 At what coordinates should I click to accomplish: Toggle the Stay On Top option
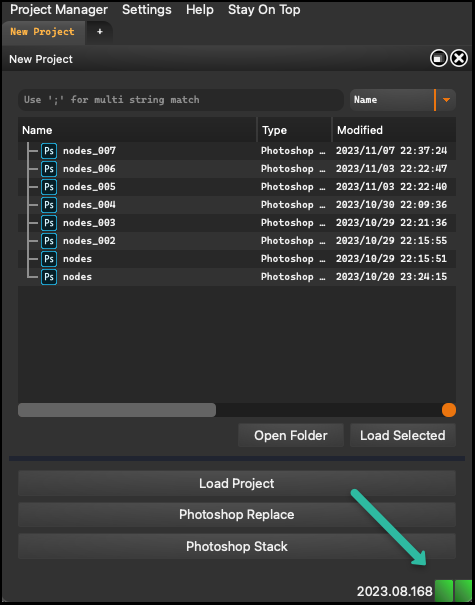(264, 10)
